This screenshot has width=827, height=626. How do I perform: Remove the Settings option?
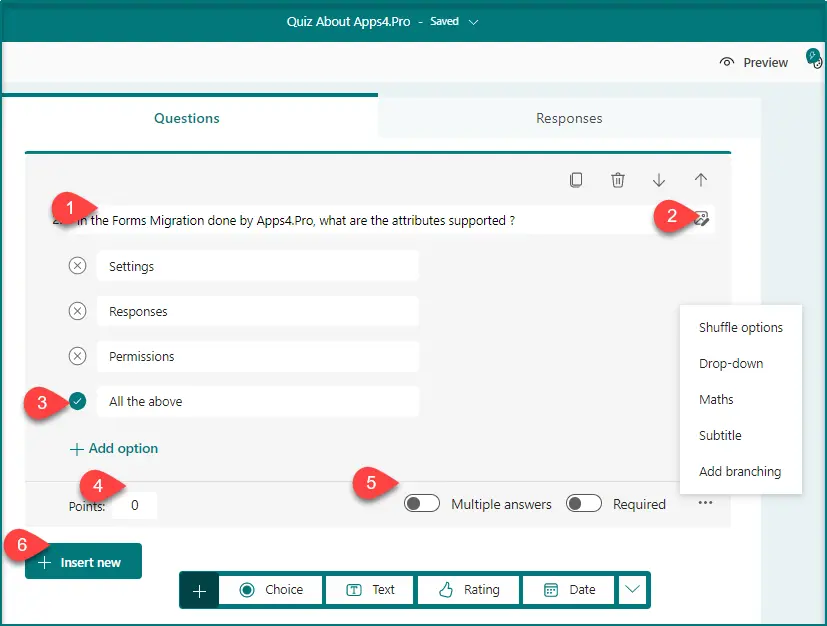(x=77, y=266)
